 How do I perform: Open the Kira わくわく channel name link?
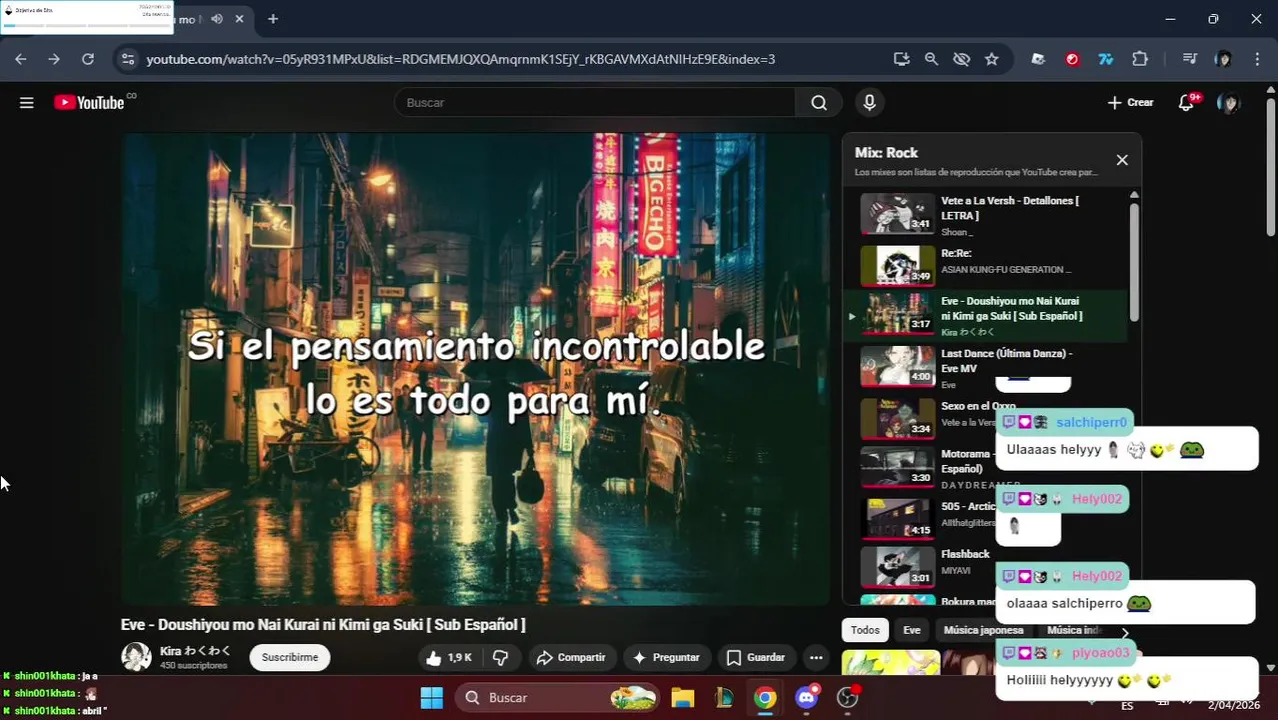tap(195, 651)
